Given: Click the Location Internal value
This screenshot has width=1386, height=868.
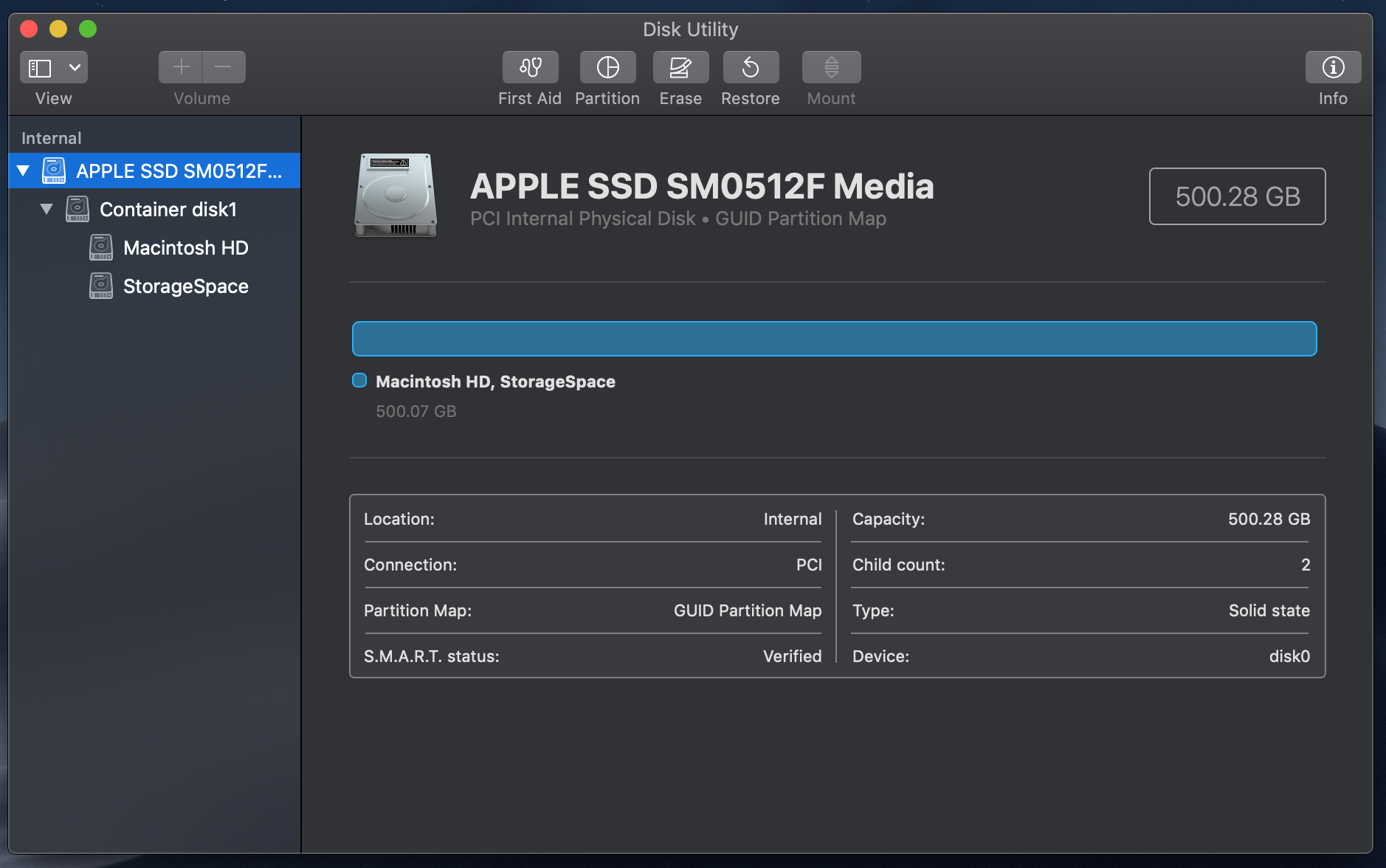Looking at the screenshot, I should click(x=793, y=519).
